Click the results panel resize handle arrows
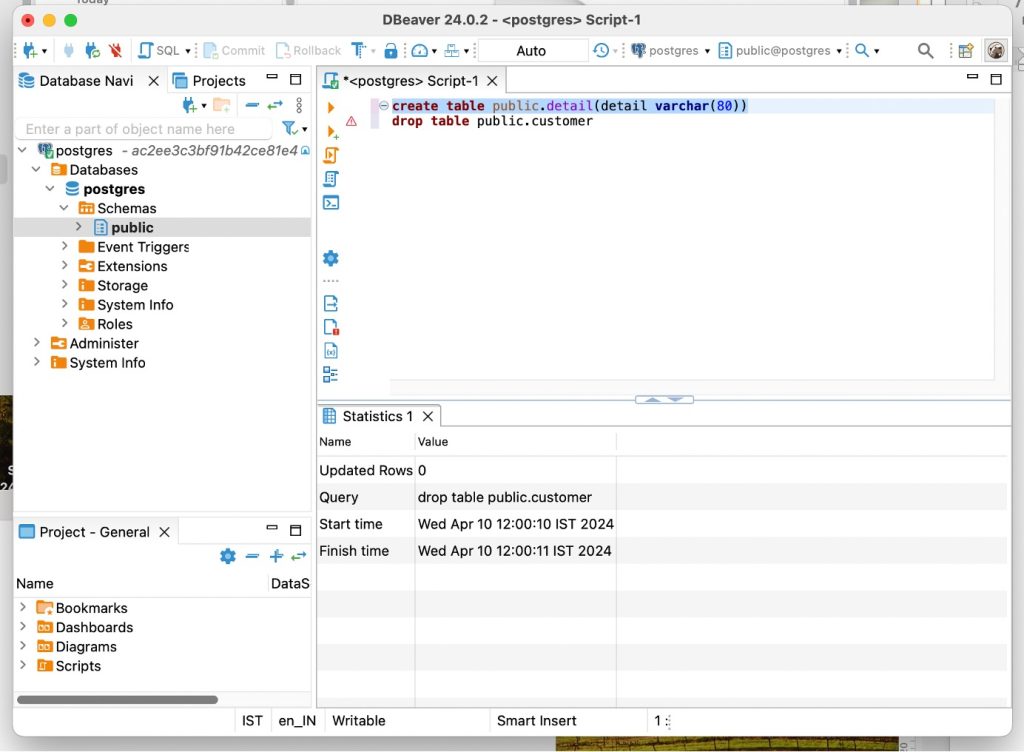This screenshot has height=752, width=1024. (664, 399)
